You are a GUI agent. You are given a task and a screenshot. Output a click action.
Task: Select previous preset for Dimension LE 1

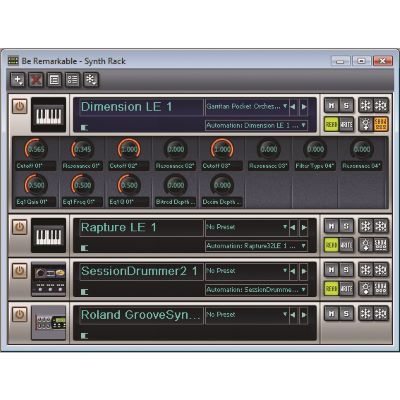[x=293, y=107]
